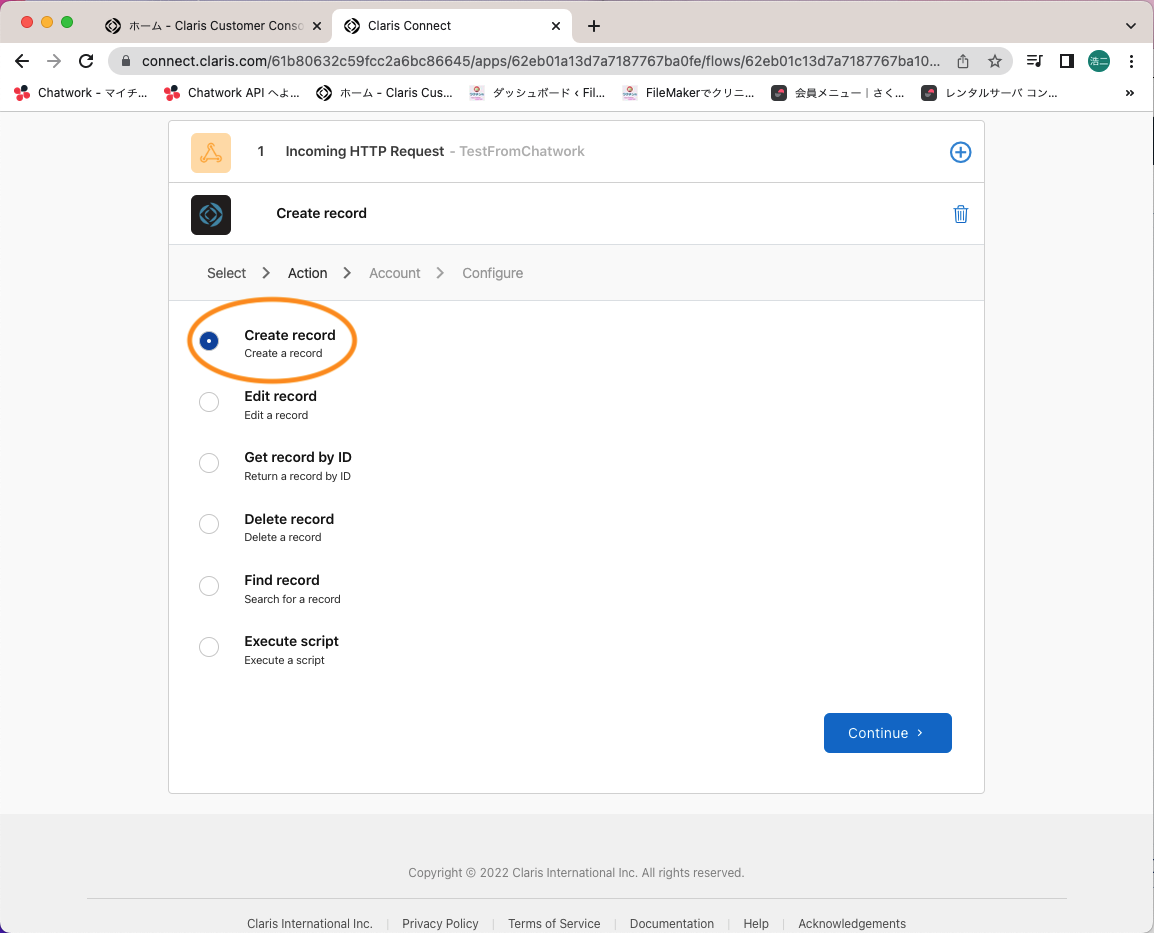
Task: Show more bookmarks with the double chevron
Action: [x=1130, y=93]
